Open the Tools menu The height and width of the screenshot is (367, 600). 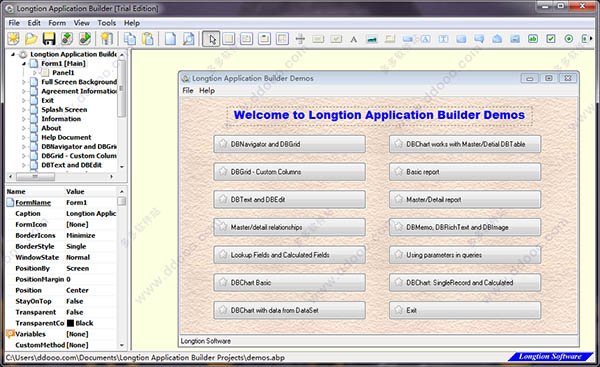tap(106, 23)
